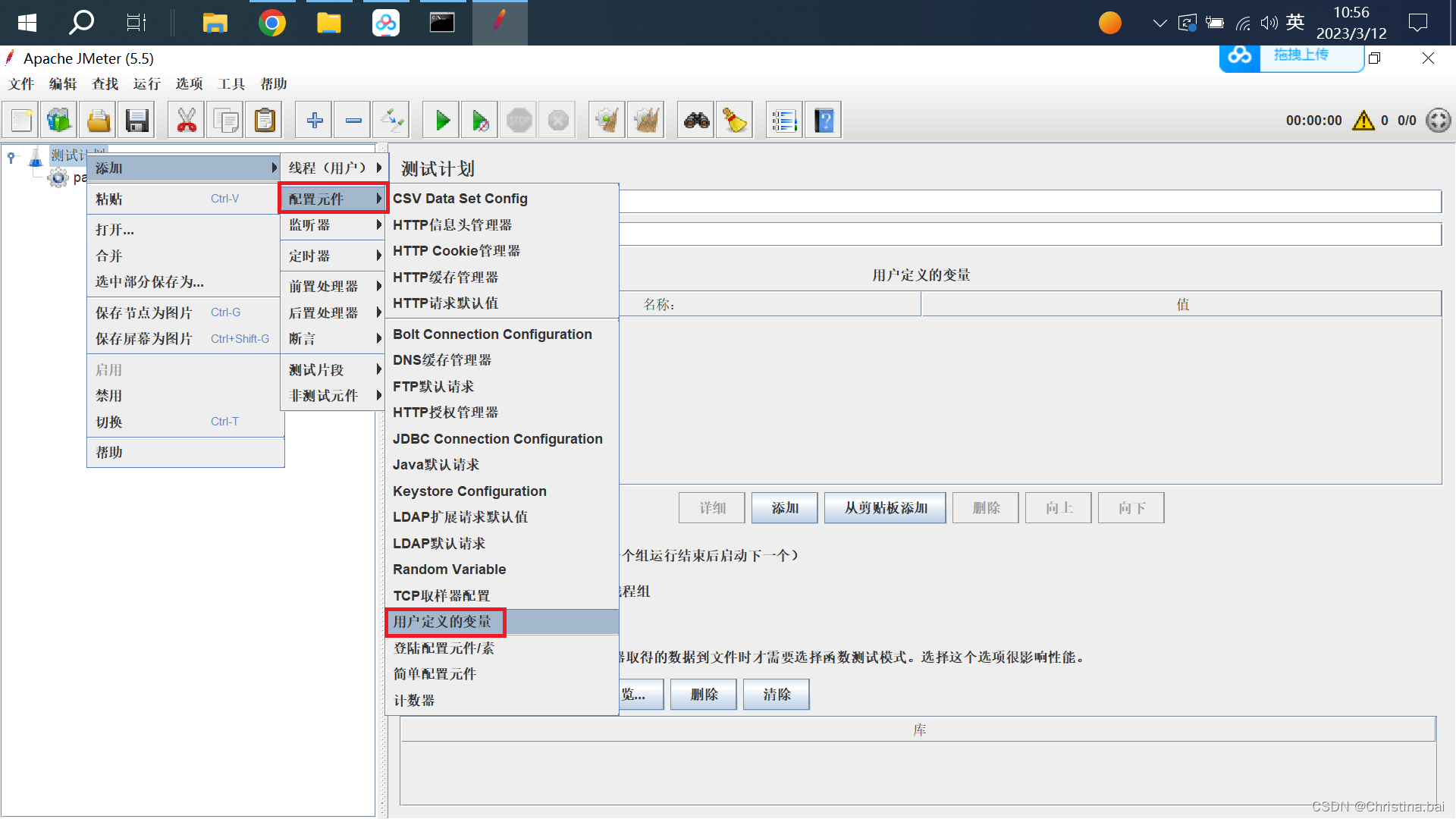
Task: Click the Start test run green arrow
Action: pyautogui.click(x=442, y=121)
